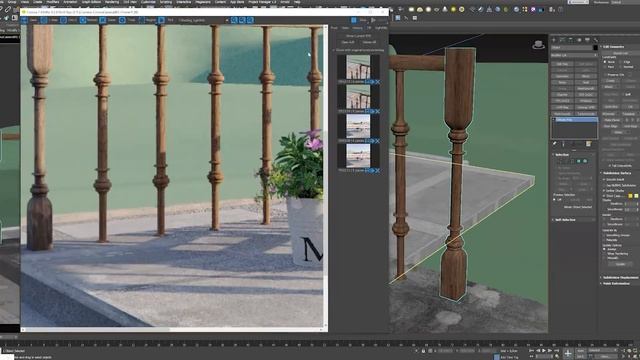This screenshot has width=640, height=360.
Task: Click the hat-shaped icon in viewport corner
Action: (538, 44)
